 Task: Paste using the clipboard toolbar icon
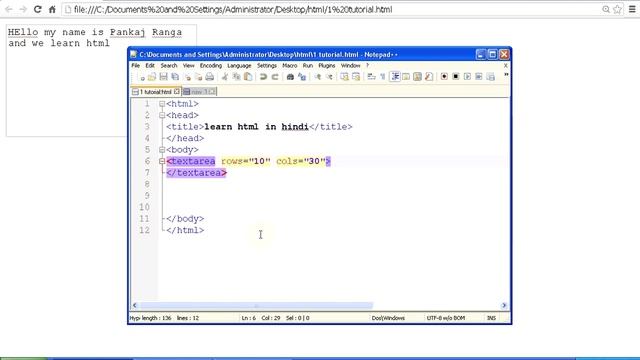(x=248, y=76)
